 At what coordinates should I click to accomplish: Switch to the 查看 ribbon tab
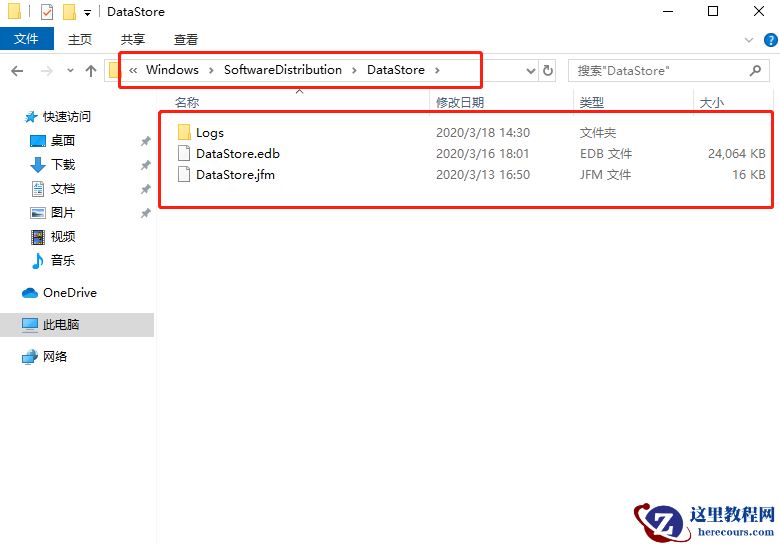pos(185,39)
